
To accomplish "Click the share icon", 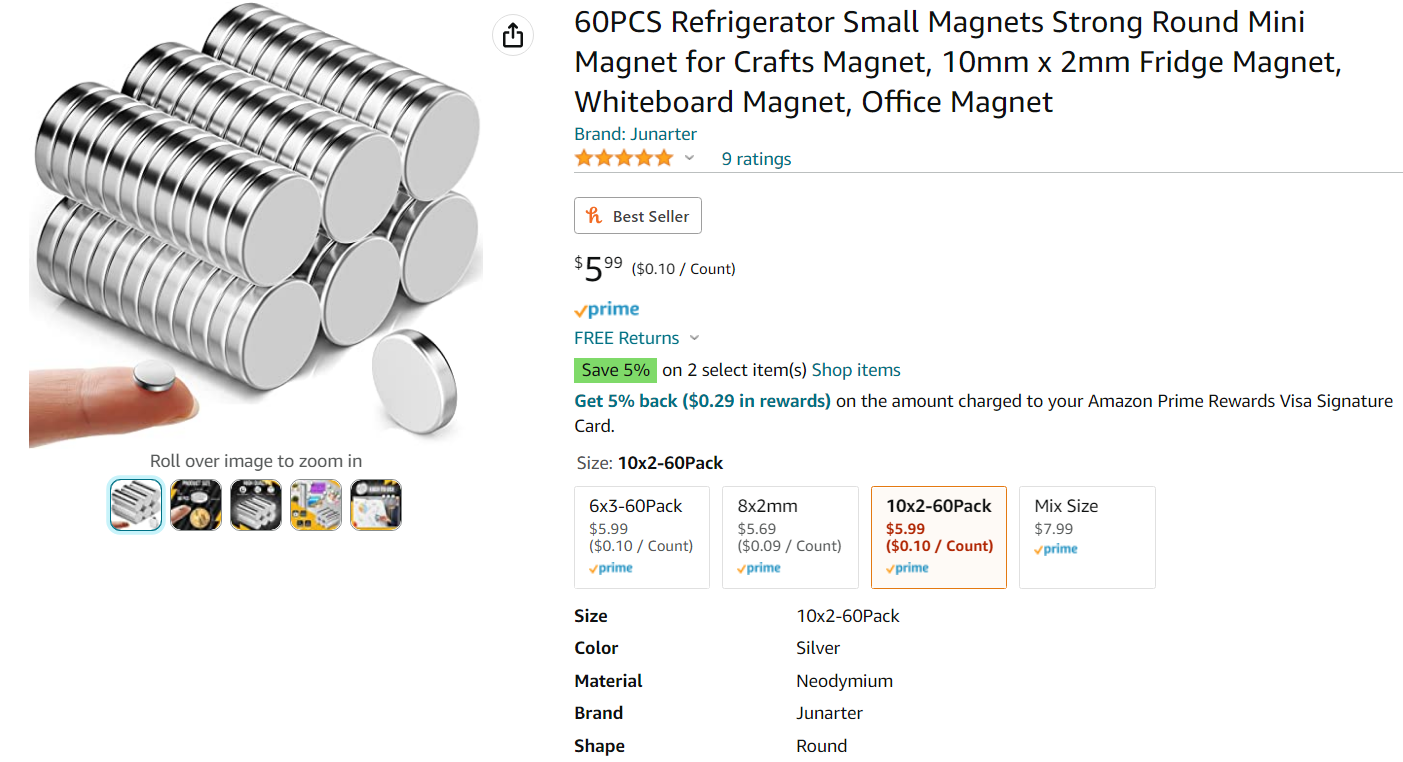I will point(512,34).
